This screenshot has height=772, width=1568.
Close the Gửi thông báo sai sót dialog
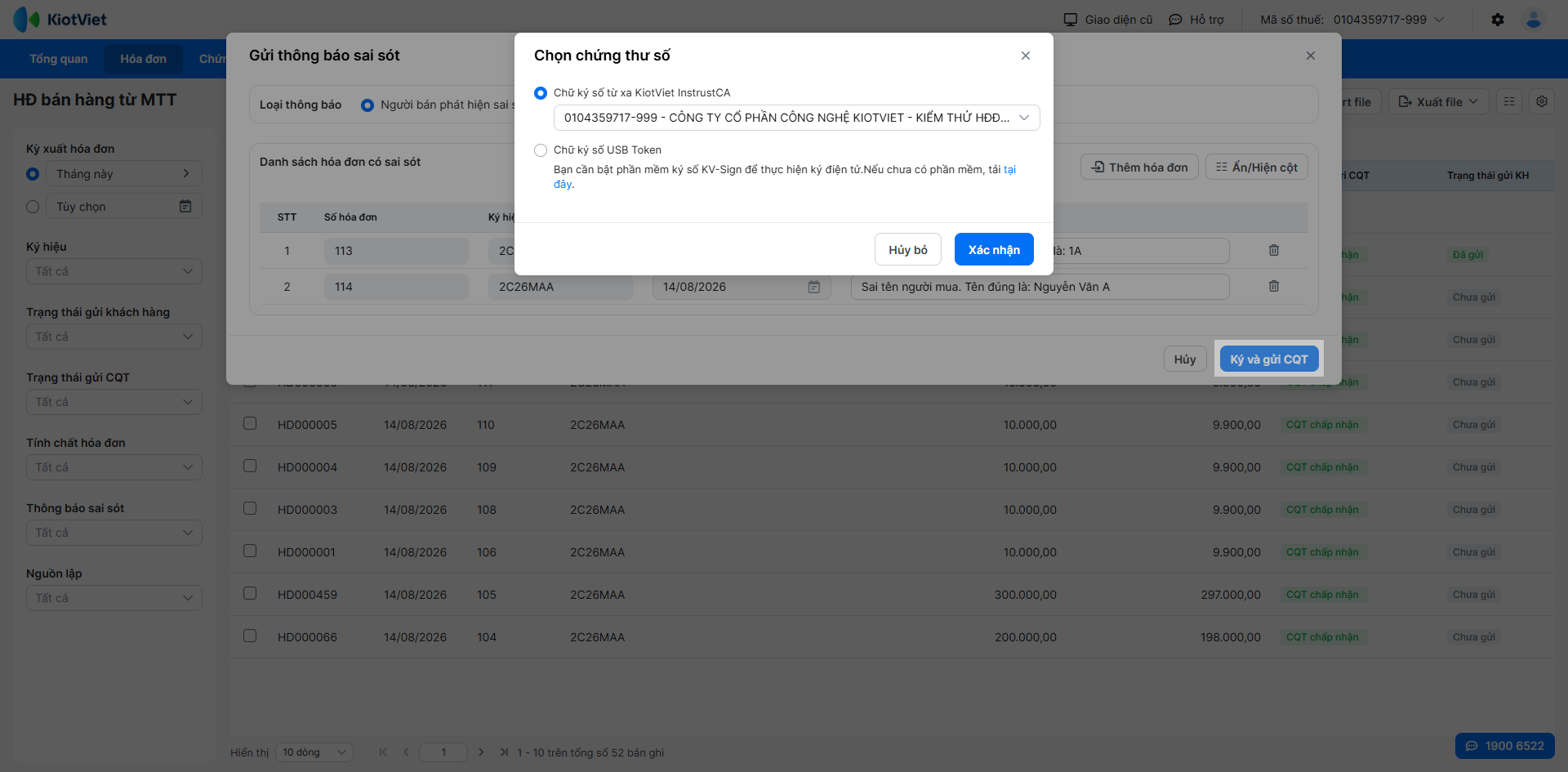click(1311, 56)
